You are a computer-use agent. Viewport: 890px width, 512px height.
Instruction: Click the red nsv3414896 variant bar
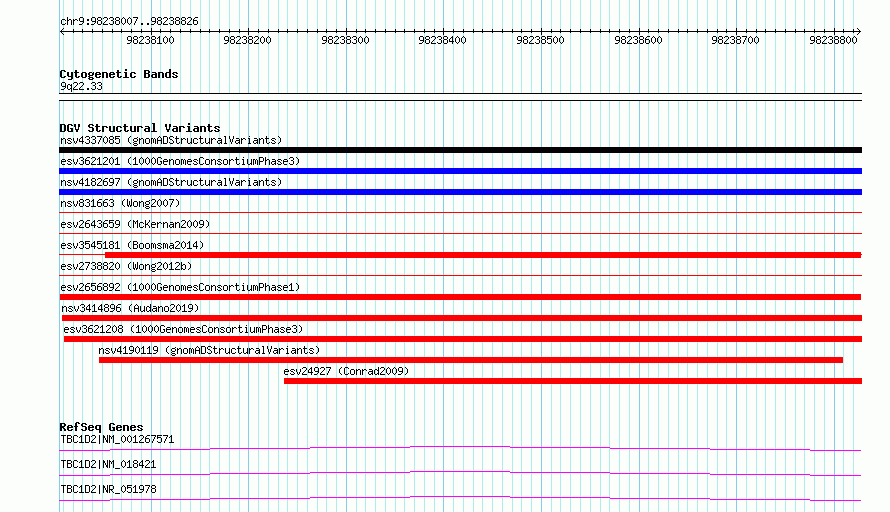click(x=461, y=318)
